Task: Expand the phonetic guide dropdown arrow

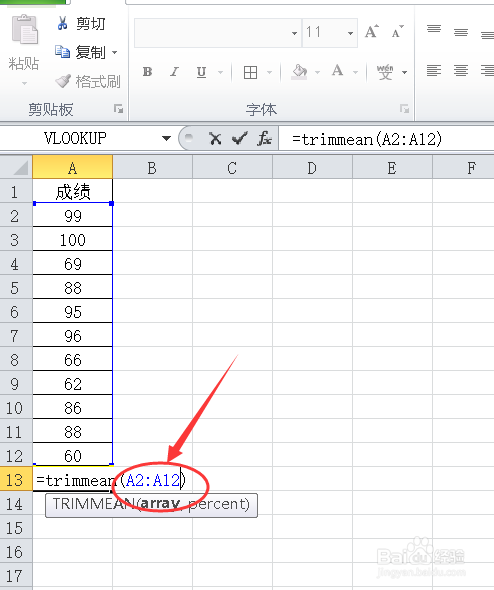Action: (x=404, y=72)
